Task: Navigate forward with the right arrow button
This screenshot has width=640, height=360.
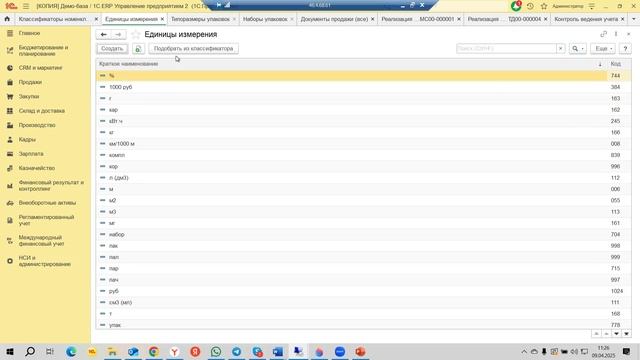Action: (x=118, y=34)
